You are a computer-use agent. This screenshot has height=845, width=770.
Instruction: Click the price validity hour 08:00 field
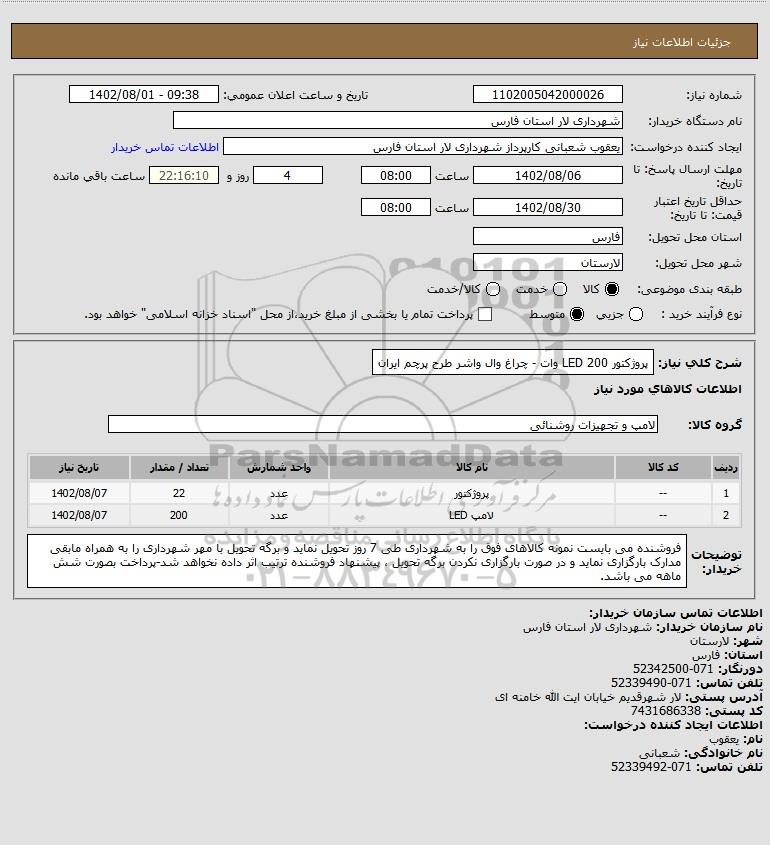pos(396,207)
